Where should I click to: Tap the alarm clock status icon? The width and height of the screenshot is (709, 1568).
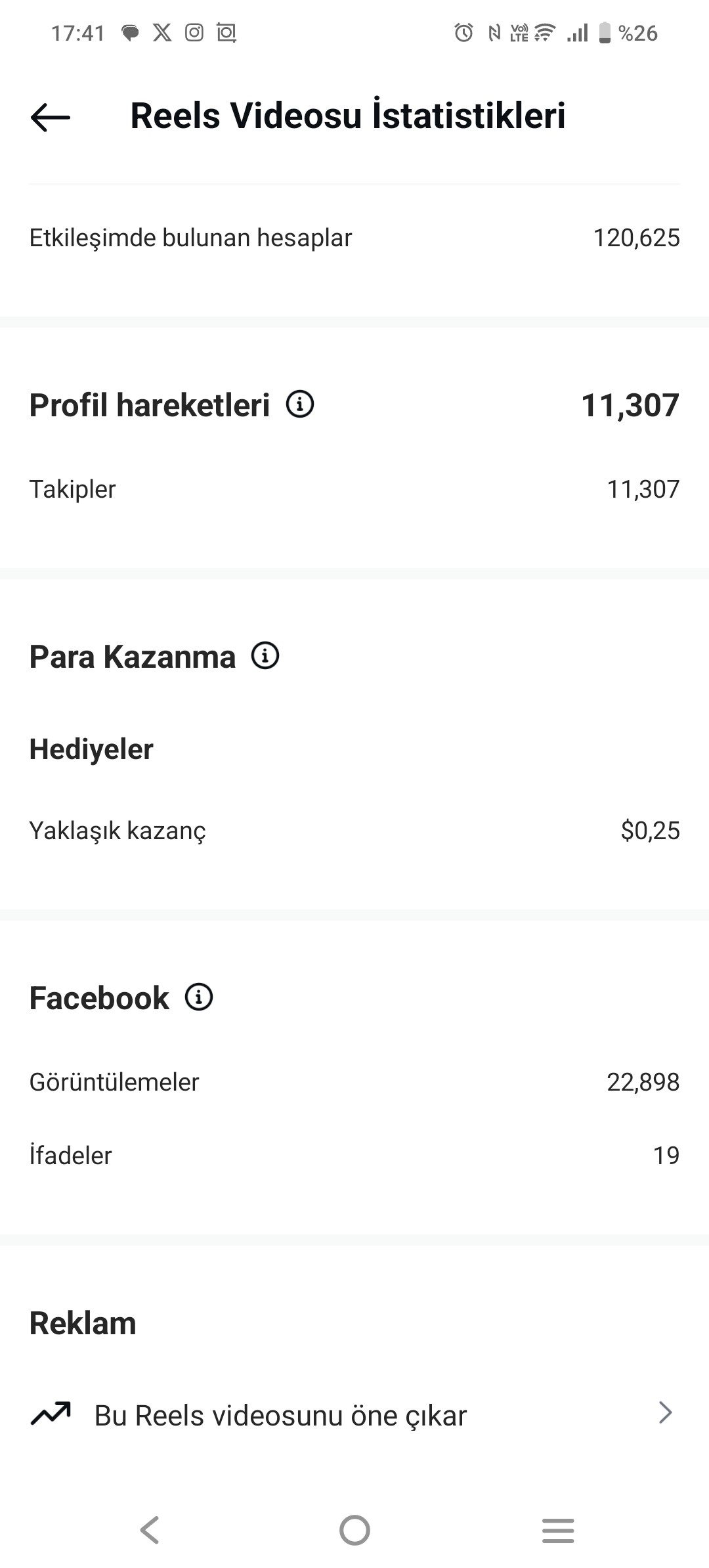click(x=463, y=32)
